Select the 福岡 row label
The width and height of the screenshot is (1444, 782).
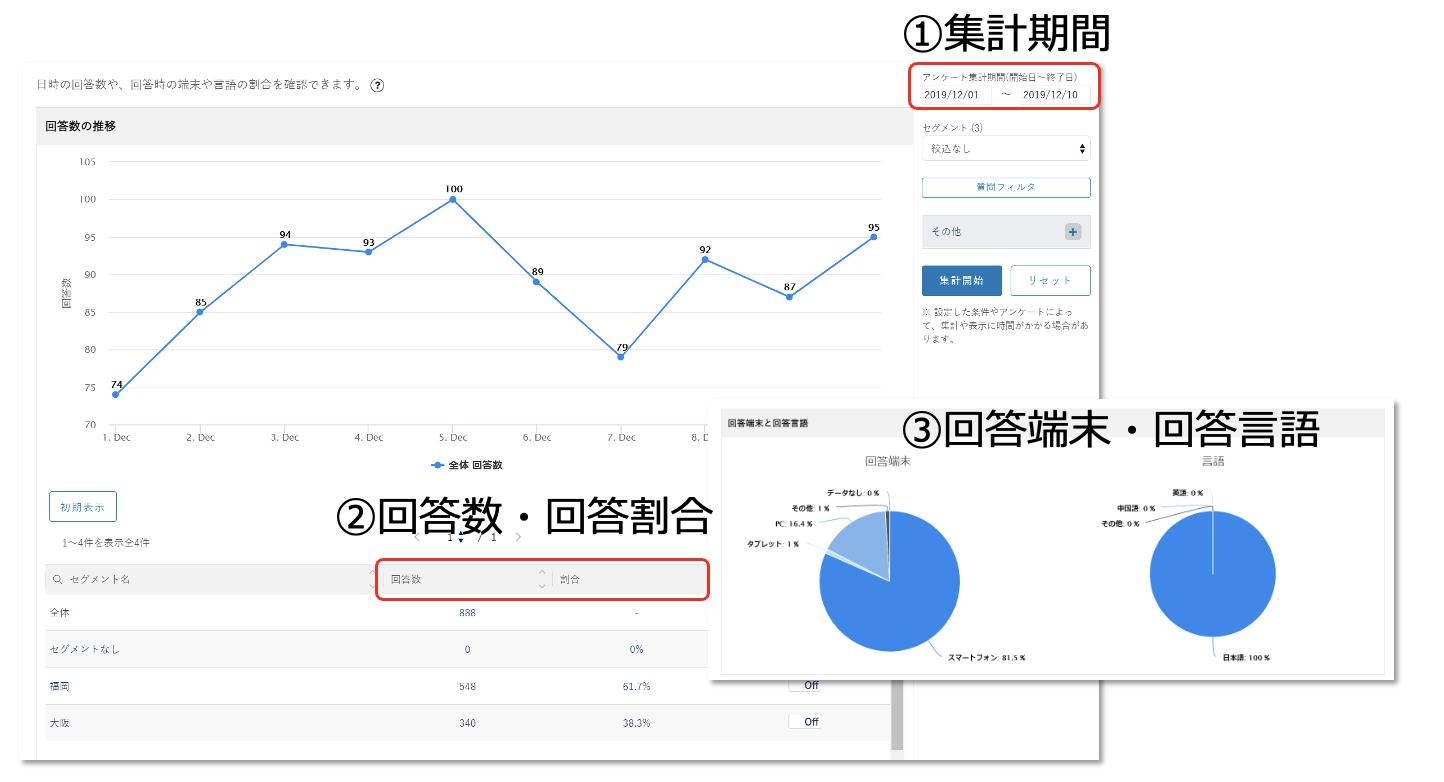[x=59, y=686]
